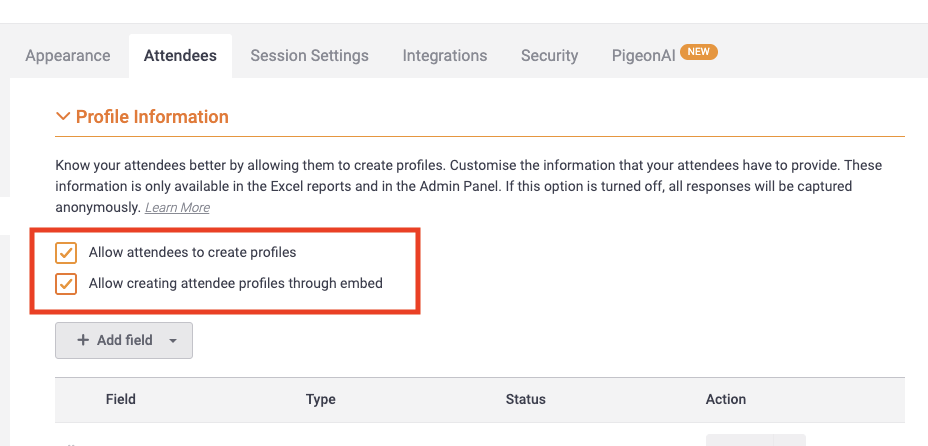Open the Security tab
This screenshot has height=446, width=928.
549,56
